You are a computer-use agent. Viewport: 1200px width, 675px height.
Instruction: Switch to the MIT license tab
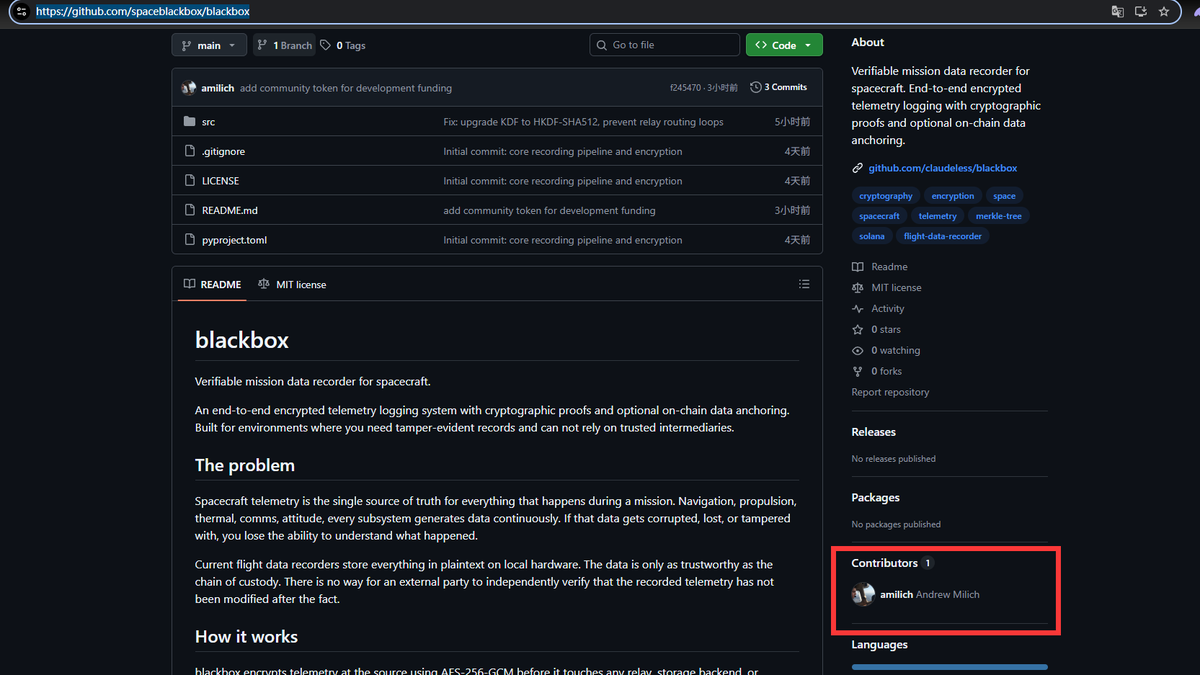[x=292, y=285]
